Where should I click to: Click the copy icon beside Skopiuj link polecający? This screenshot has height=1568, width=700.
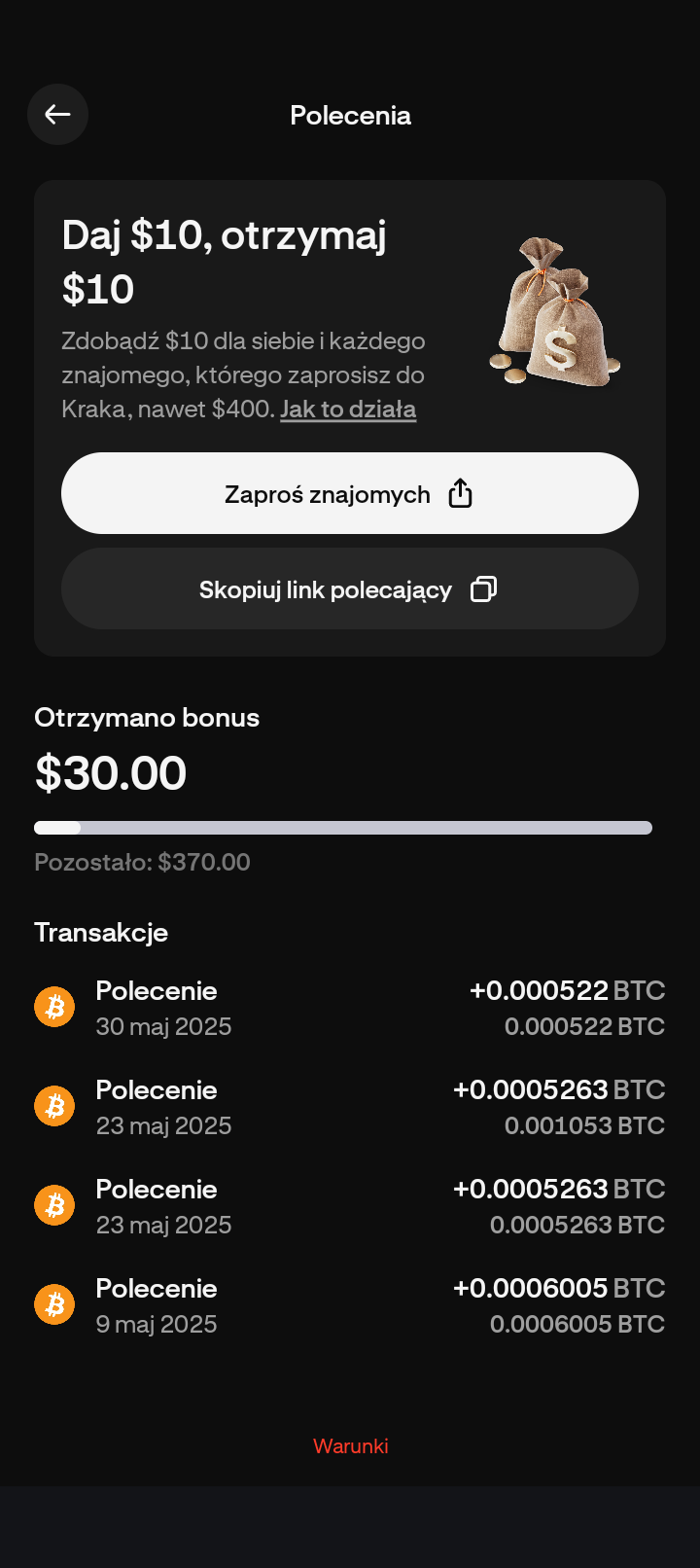pyautogui.click(x=483, y=589)
